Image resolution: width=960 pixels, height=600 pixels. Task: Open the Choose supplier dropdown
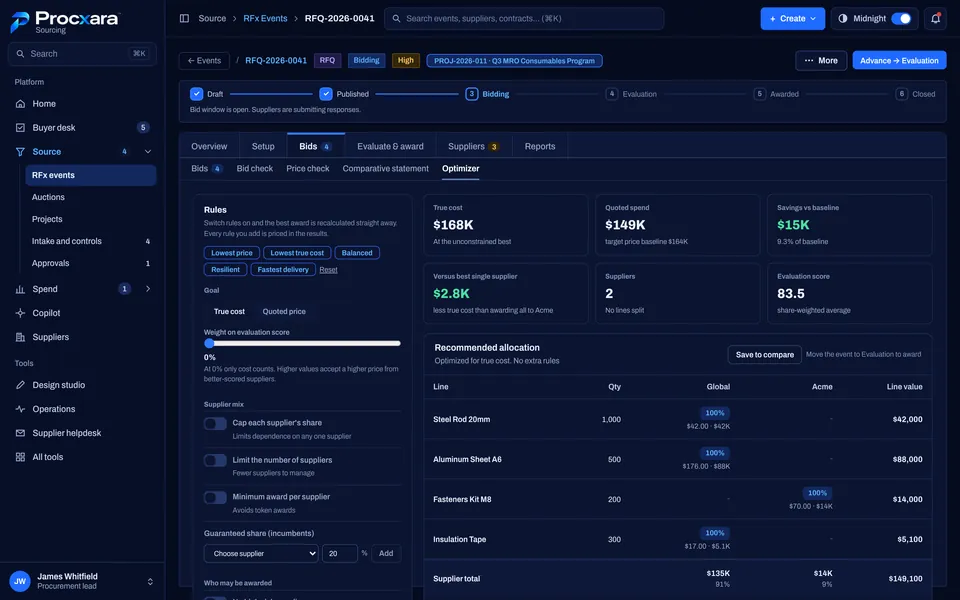261,553
